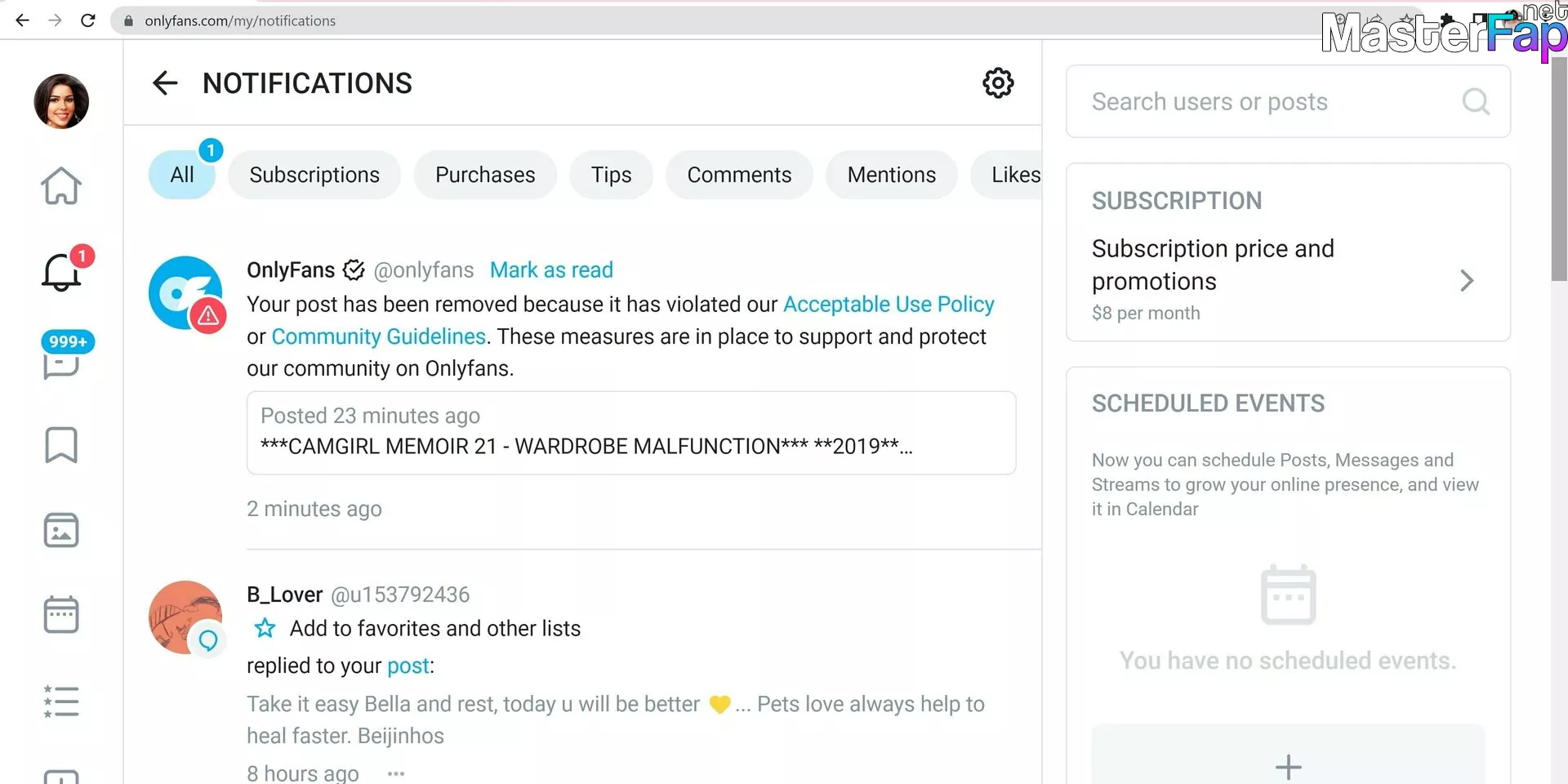This screenshot has height=784, width=1568.
Task: Select the All notifications tab
Action: pos(182,175)
